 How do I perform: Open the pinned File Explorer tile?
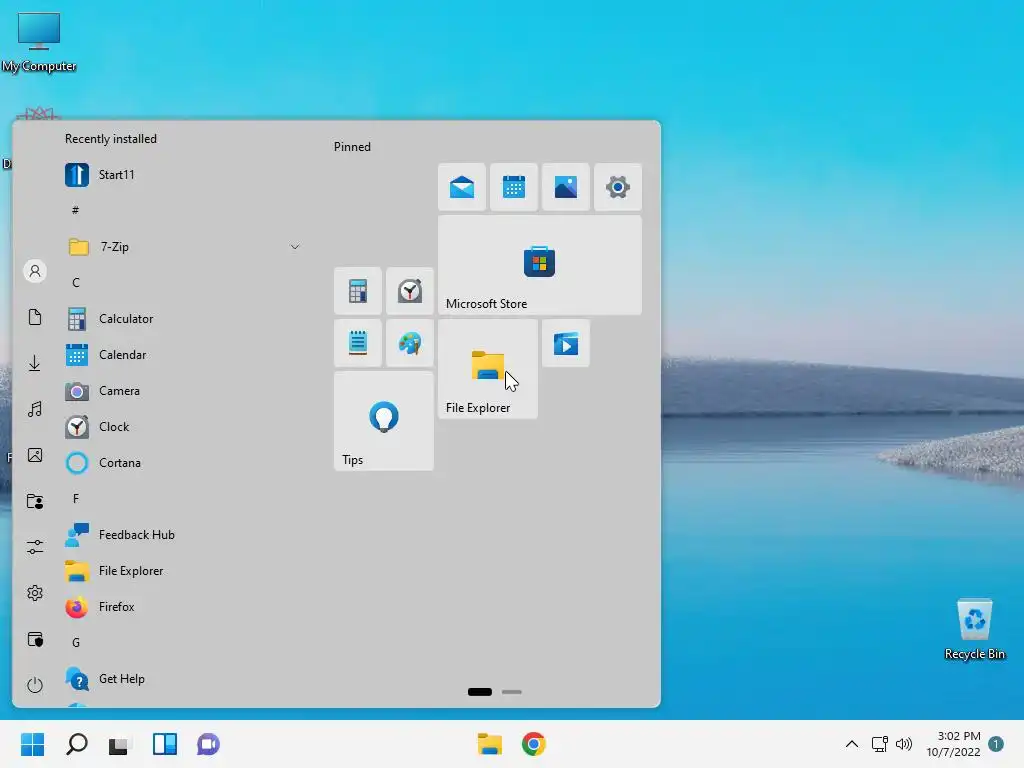tap(488, 369)
